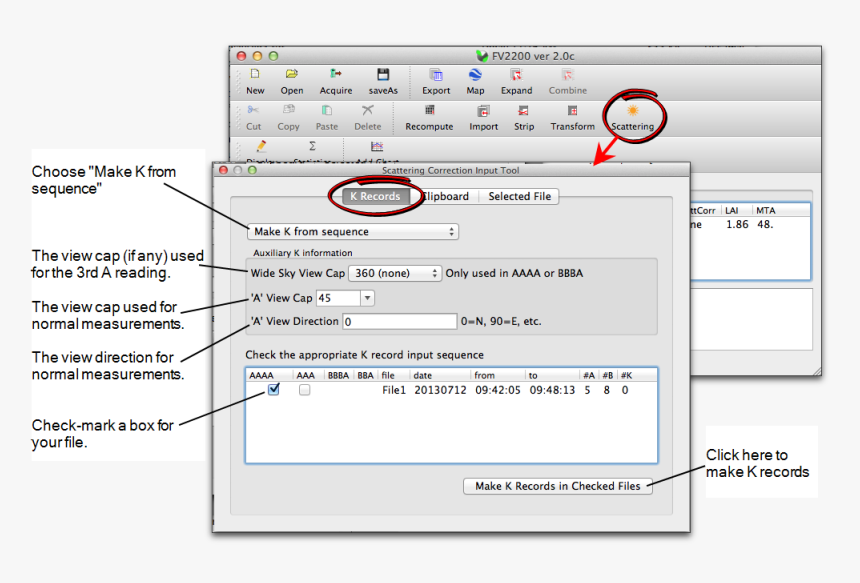The height and width of the screenshot is (583, 860).
Task: Click the BBBA column header
Action: pos(338,375)
